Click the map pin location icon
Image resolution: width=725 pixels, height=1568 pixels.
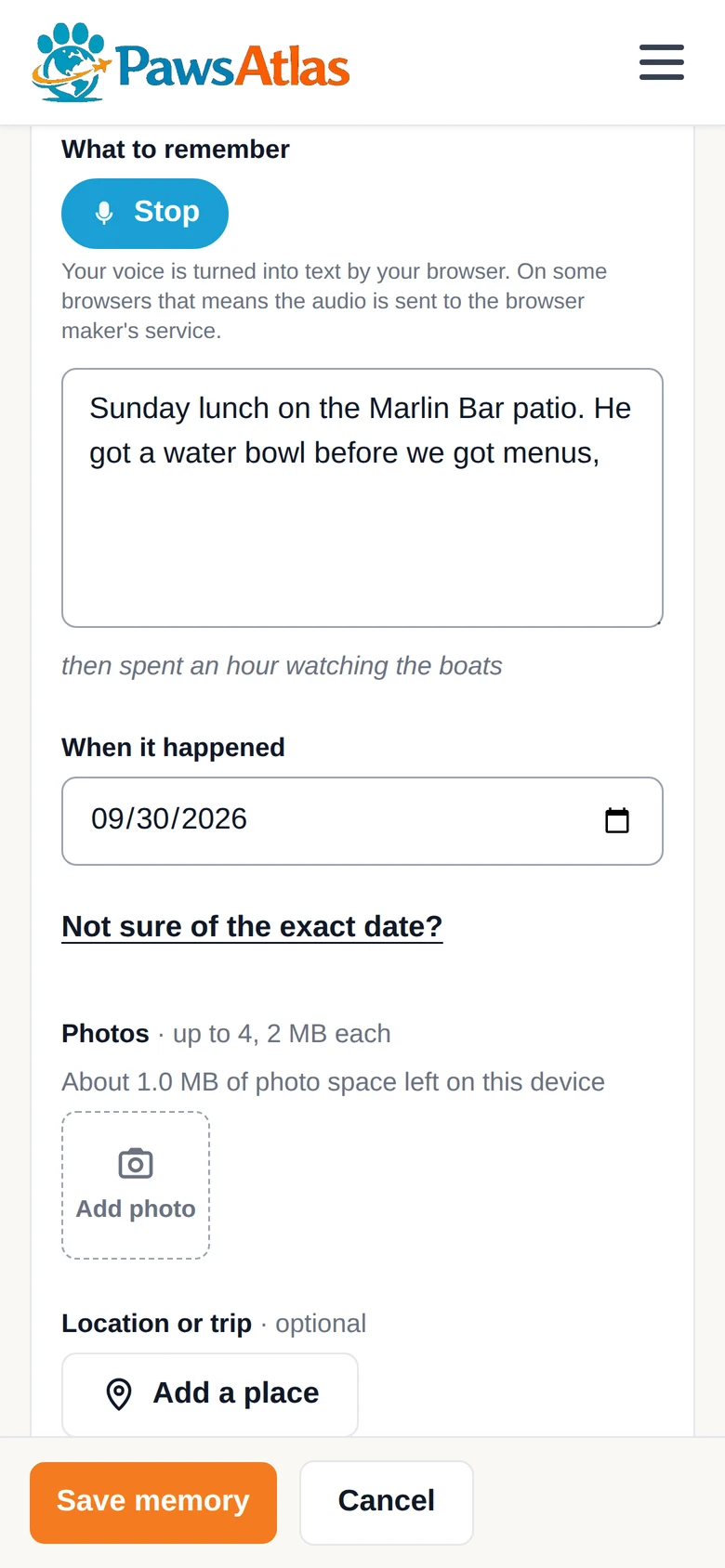point(119,1394)
